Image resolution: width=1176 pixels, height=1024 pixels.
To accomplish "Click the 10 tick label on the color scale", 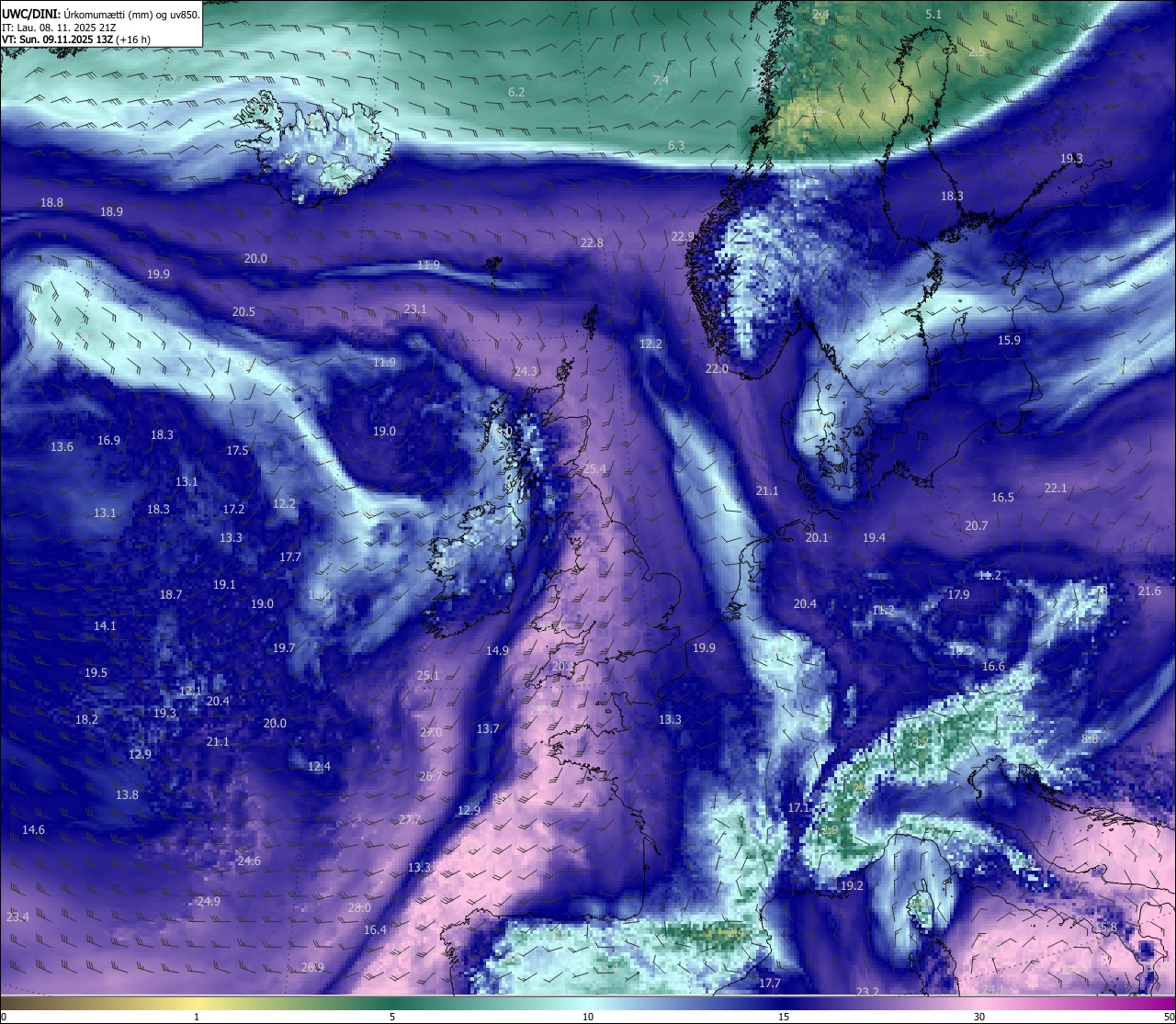I will click(588, 1017).
